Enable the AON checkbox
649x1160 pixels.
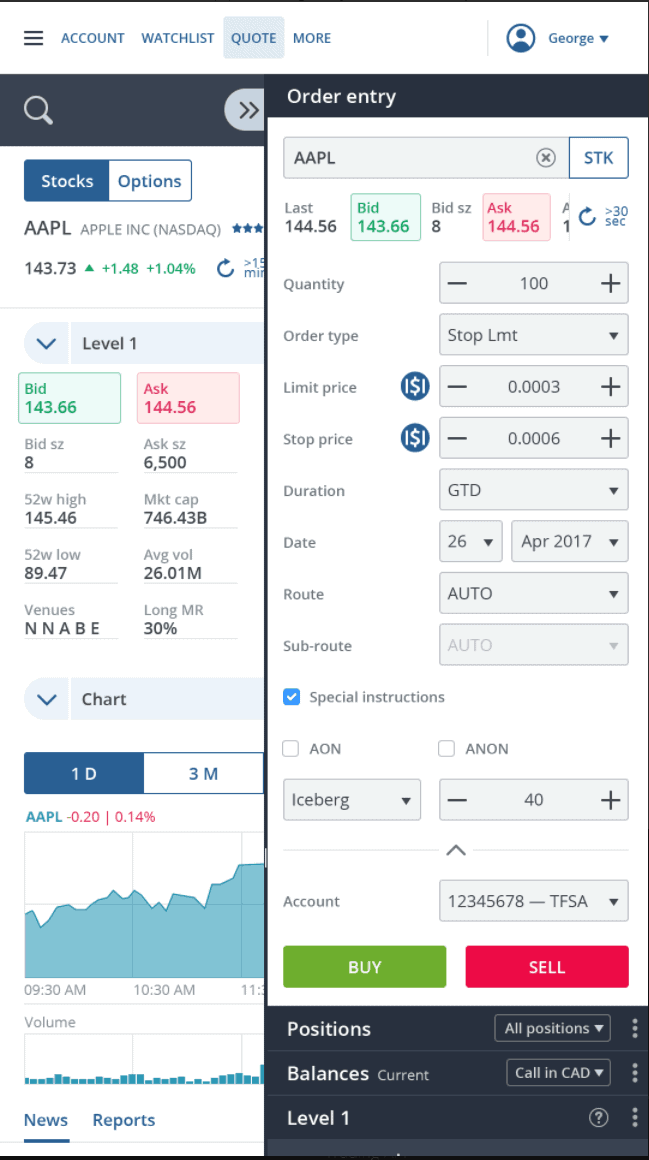(x=290, y=748)
